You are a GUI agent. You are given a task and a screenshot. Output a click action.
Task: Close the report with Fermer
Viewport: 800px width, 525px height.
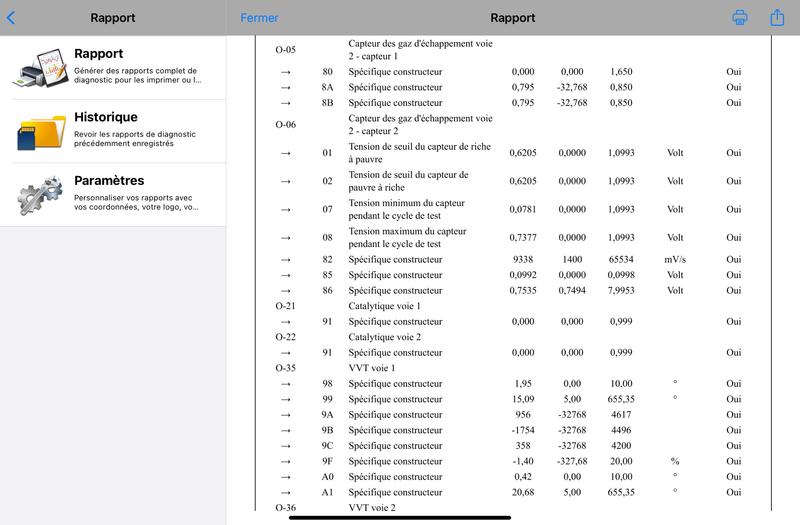tap(259, 18)
